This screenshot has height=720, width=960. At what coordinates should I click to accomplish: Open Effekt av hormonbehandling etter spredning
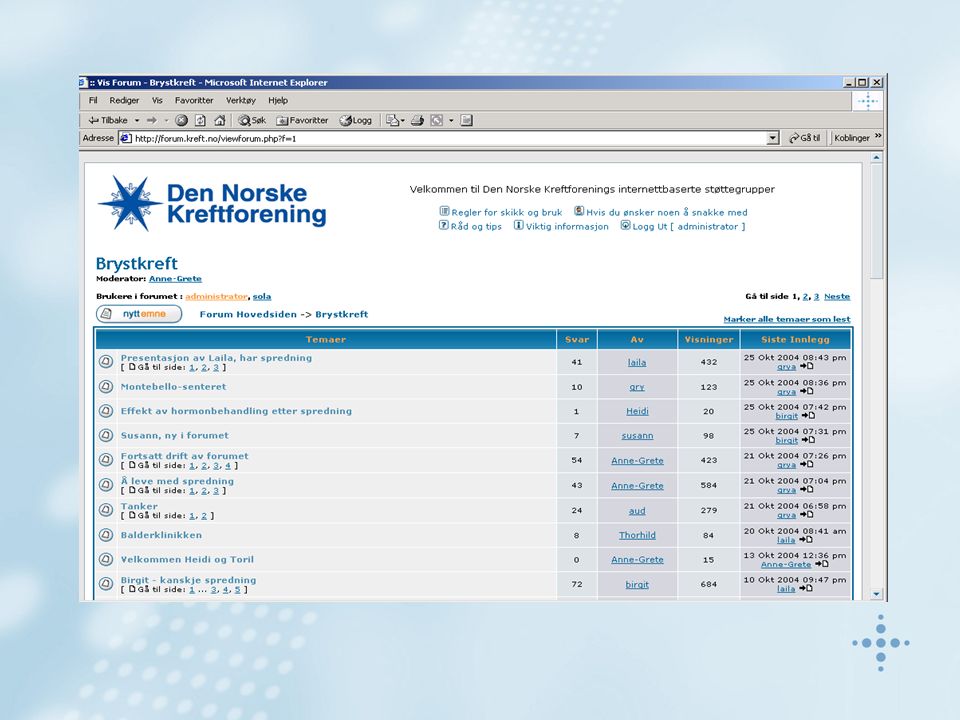(236, 411)
